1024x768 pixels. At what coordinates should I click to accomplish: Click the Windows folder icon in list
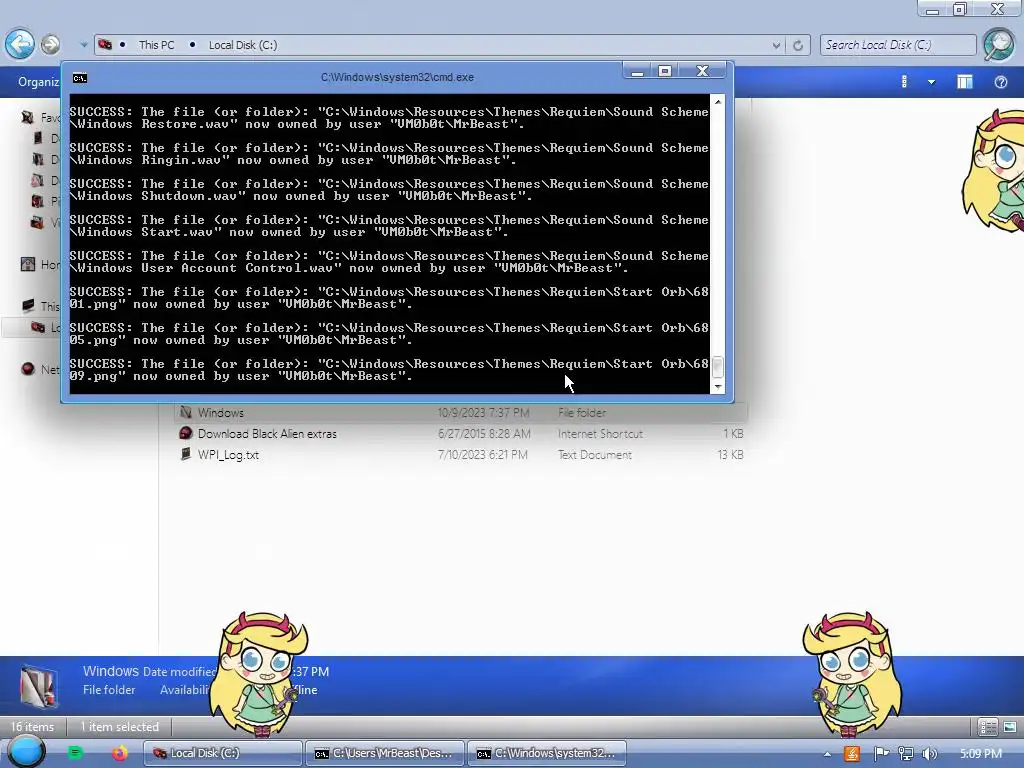(185, 412)
